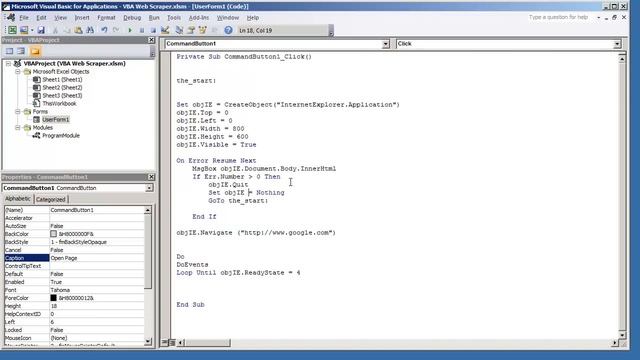Open Visual Basic Help question mark icon

point(228,30)
